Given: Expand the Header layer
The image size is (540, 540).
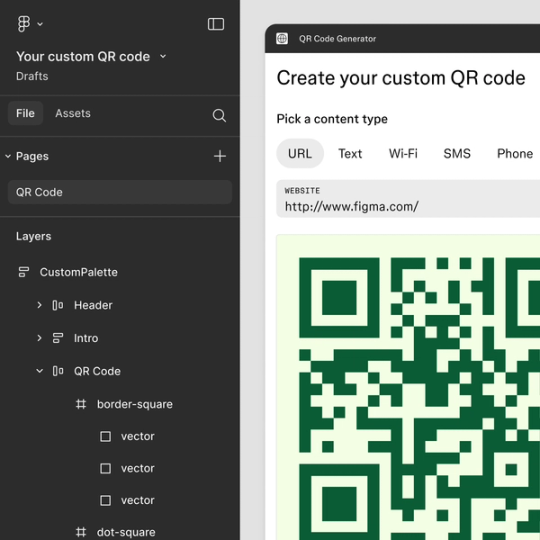Looking at the screenshot, I should click(39, 305).
